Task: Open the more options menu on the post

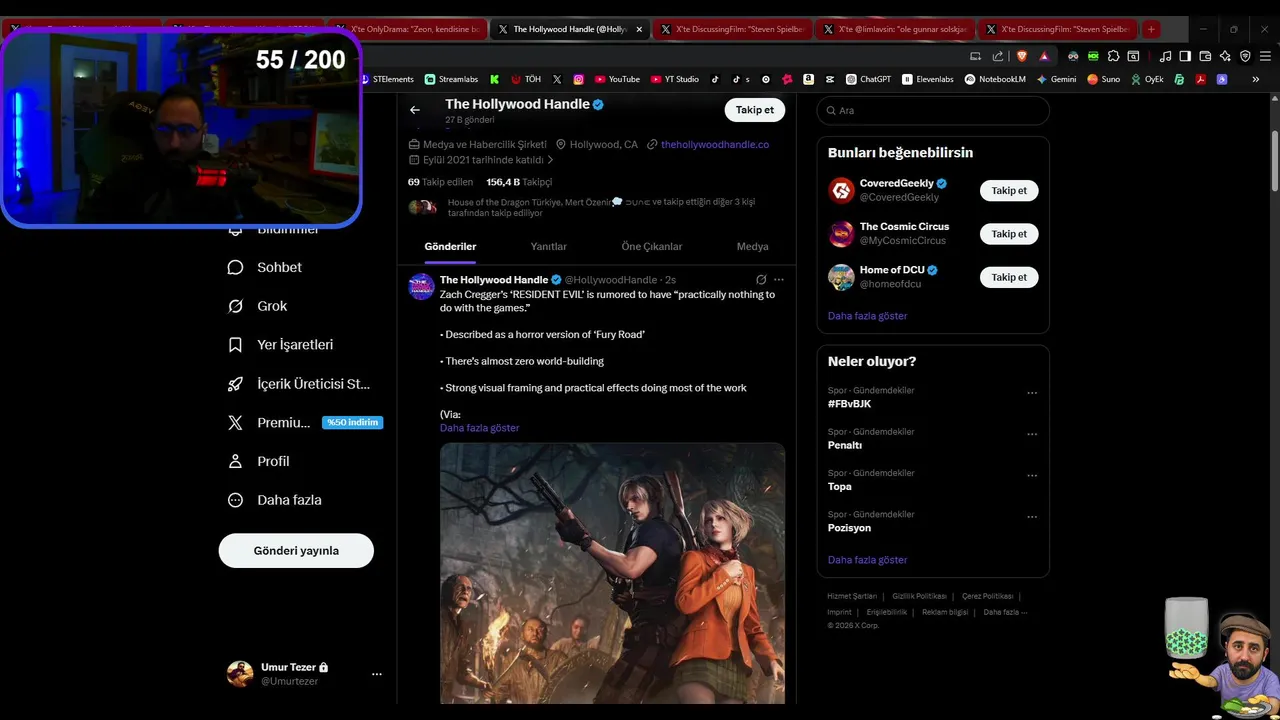Action: [x=779, y=280]
